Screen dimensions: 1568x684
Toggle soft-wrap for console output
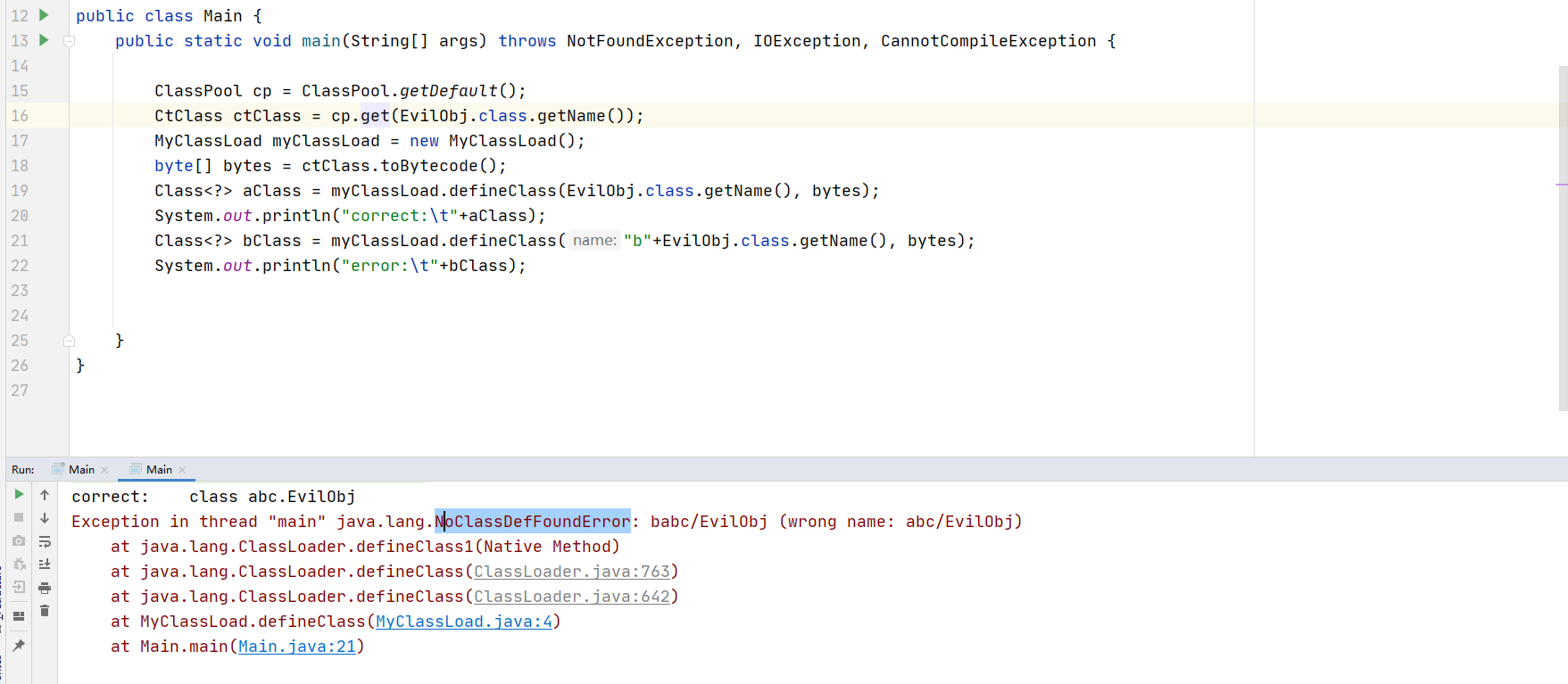(45, 541)
